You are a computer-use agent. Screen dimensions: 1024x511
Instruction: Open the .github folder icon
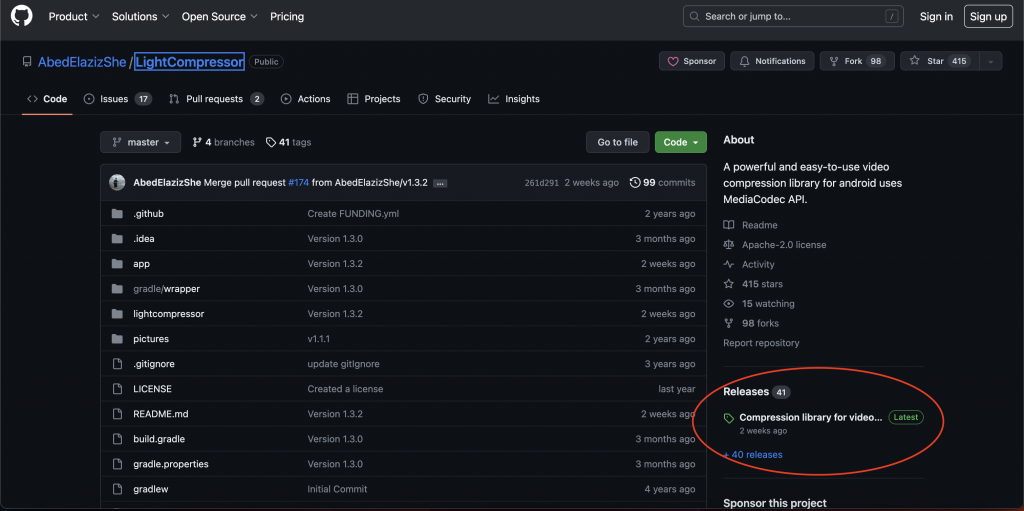[x=118, y=214]
